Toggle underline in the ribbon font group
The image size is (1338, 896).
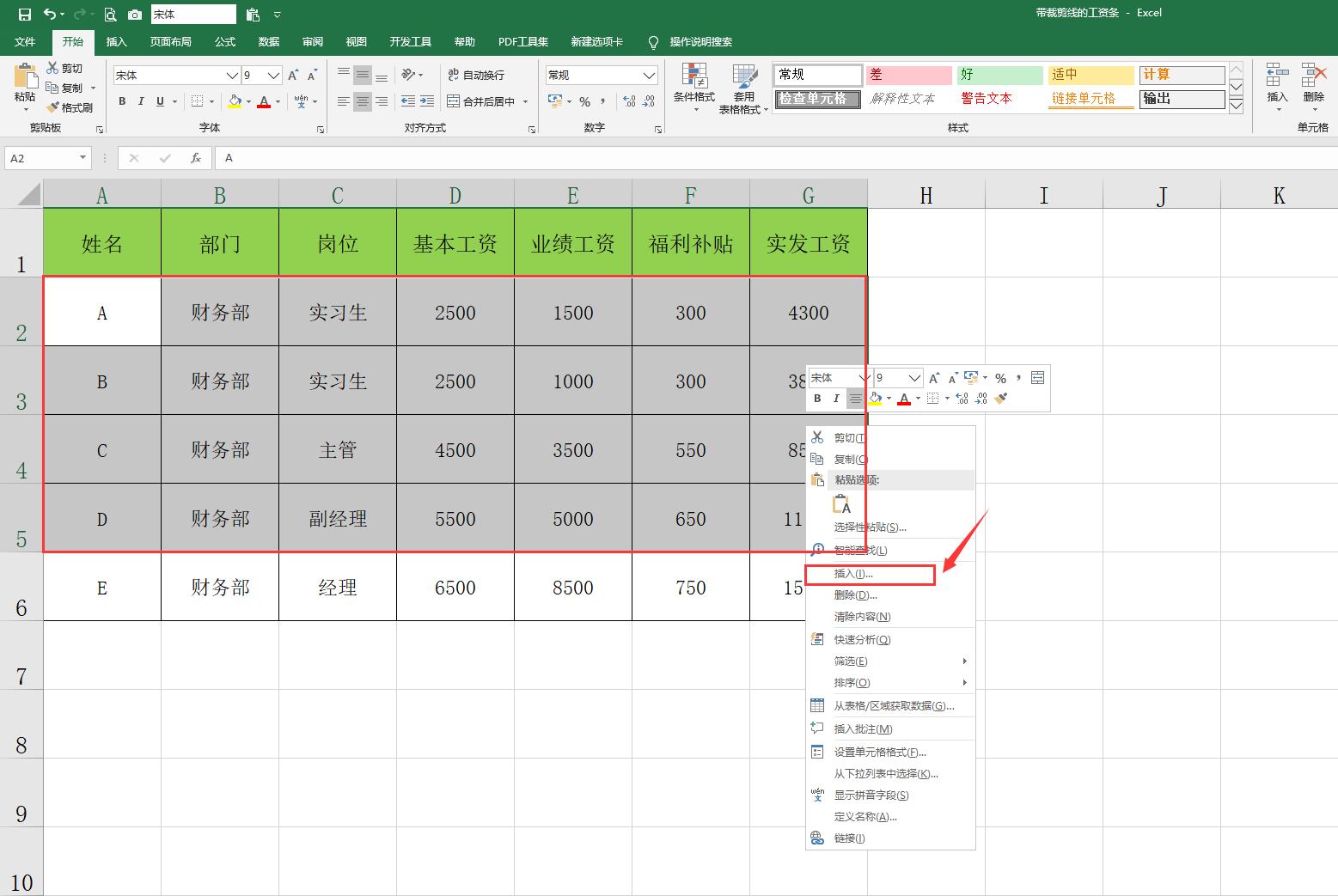click(160, 101)
